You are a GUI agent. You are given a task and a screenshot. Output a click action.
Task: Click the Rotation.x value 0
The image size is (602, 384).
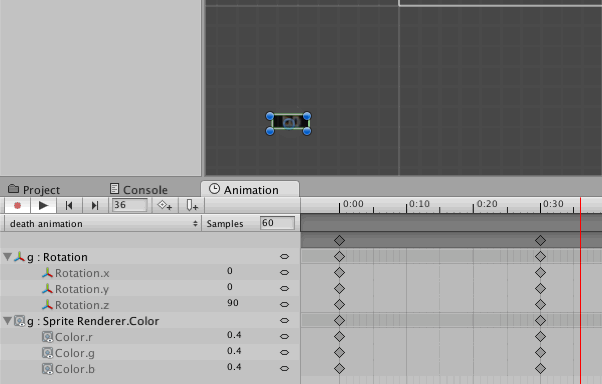click(x=230, y=271)
